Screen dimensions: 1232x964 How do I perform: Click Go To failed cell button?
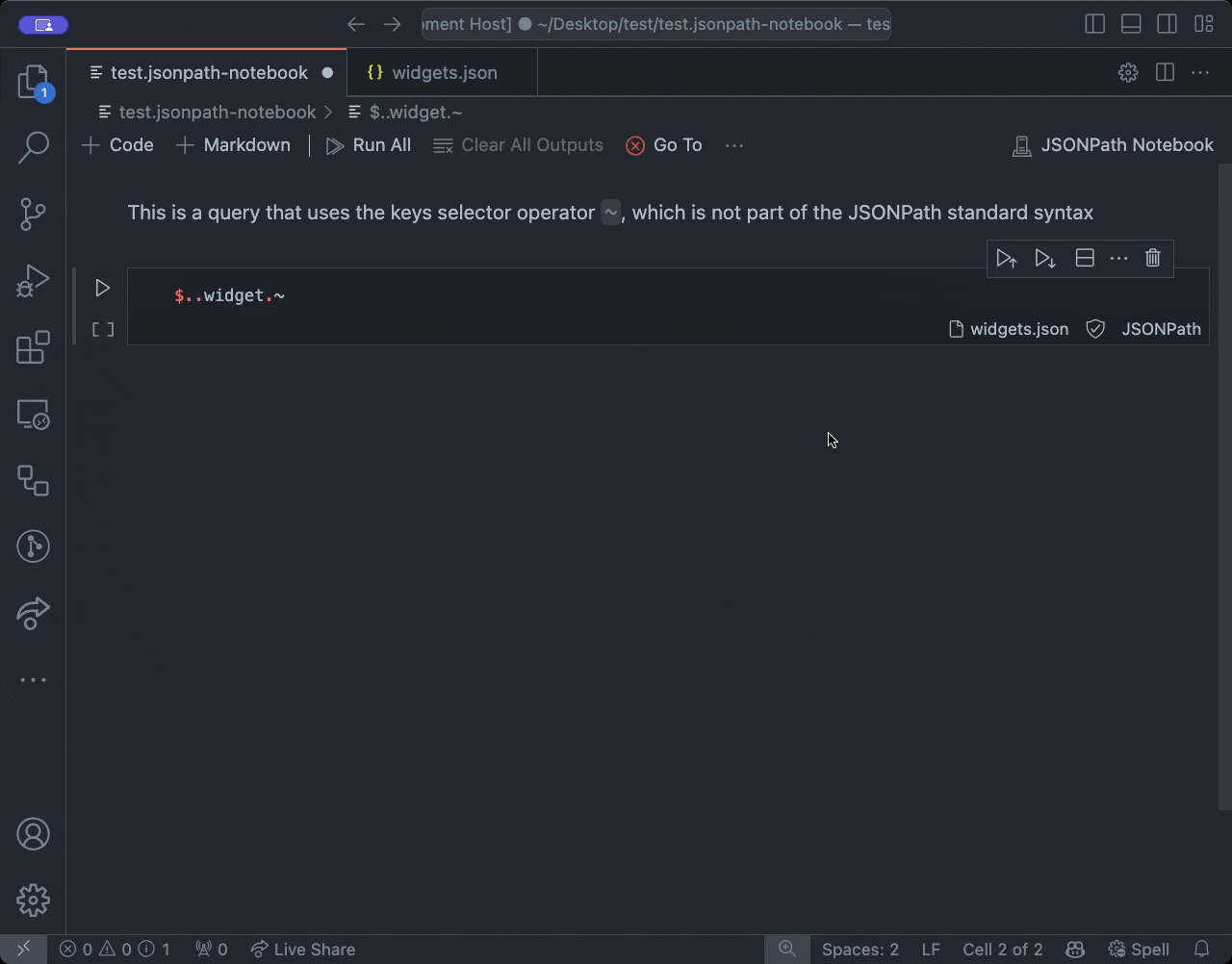[664, 145]
